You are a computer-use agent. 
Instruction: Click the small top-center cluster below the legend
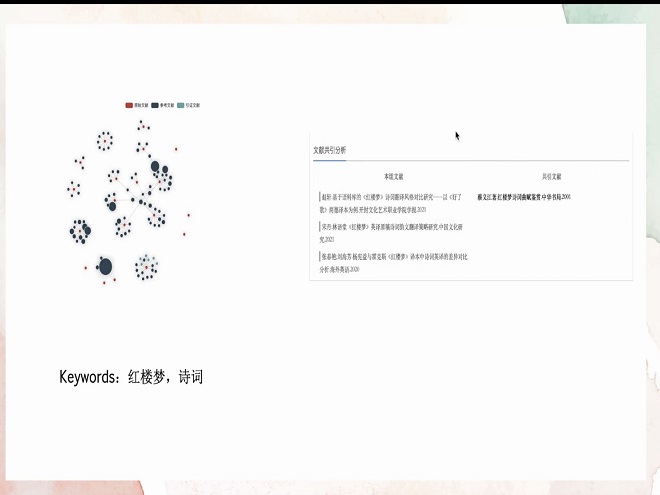tap(143, 126)
